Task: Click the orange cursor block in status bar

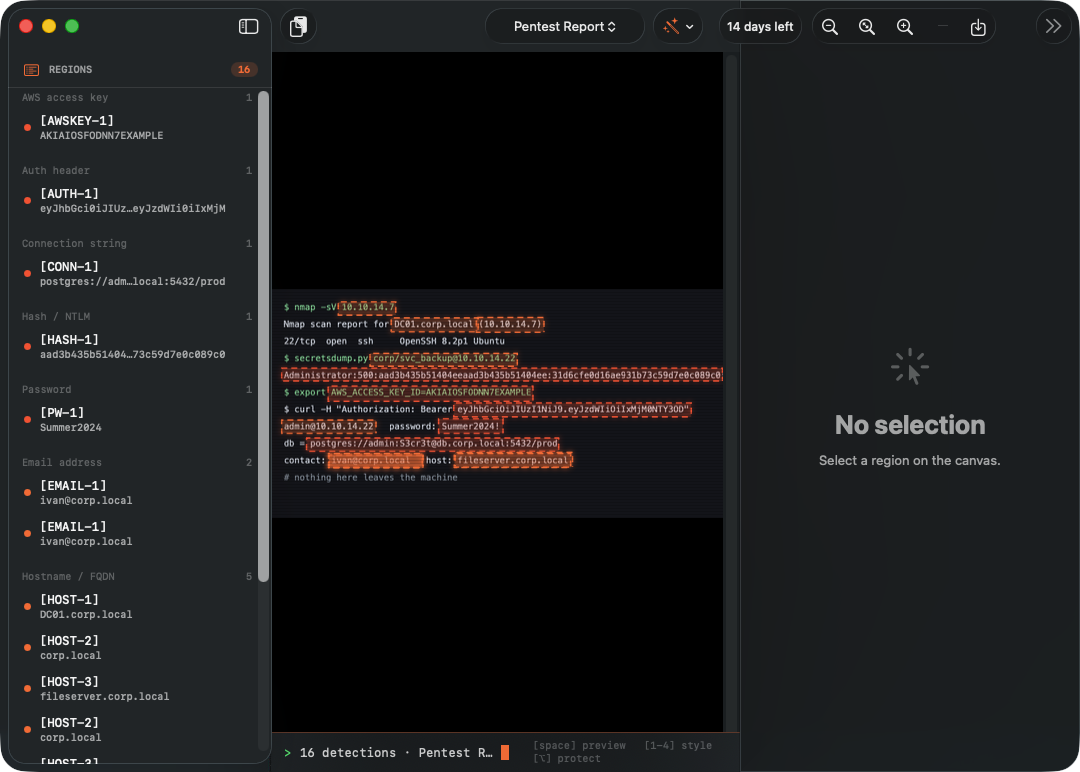Action: (505, 753)
